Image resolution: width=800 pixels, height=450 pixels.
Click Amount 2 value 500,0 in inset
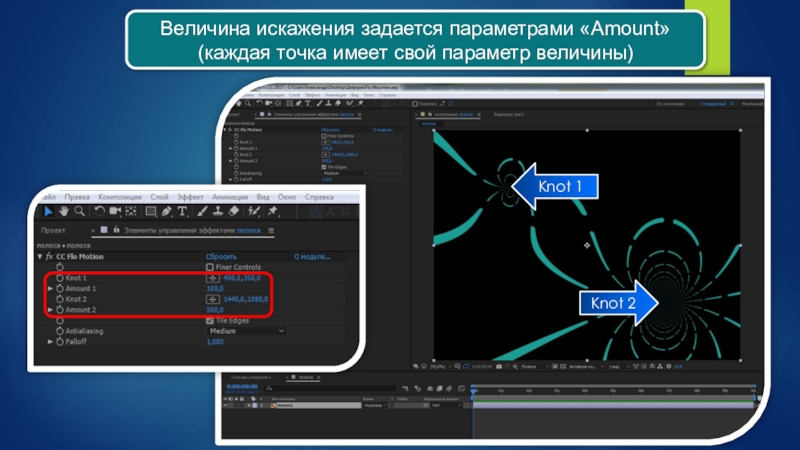[x=215, y=310]
